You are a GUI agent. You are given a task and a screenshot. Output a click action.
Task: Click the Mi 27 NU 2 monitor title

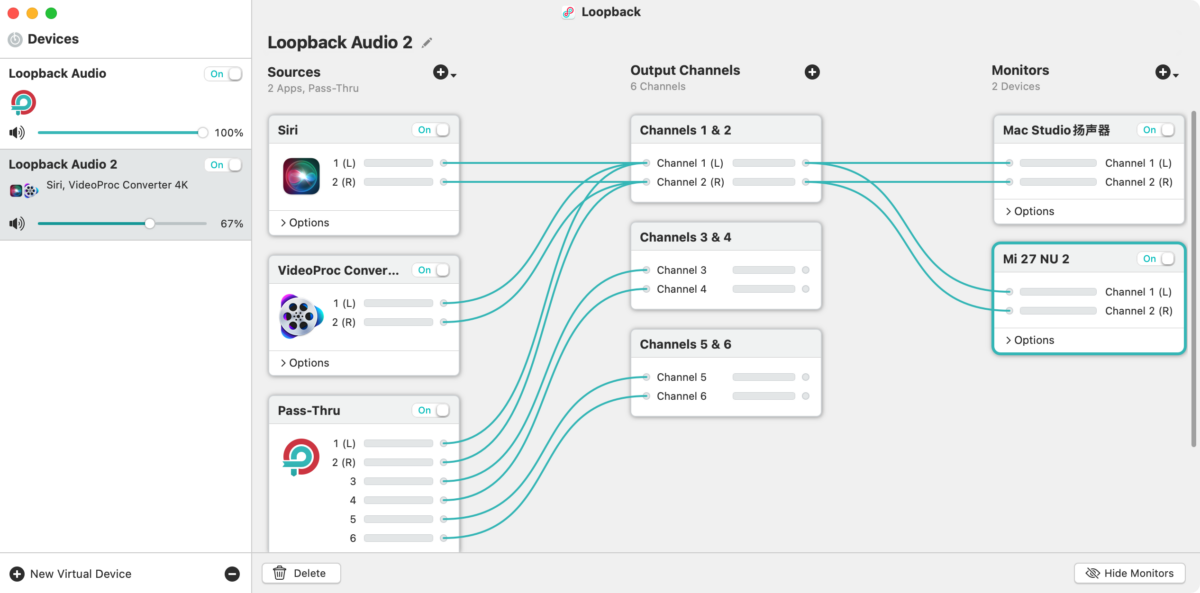1036,259
